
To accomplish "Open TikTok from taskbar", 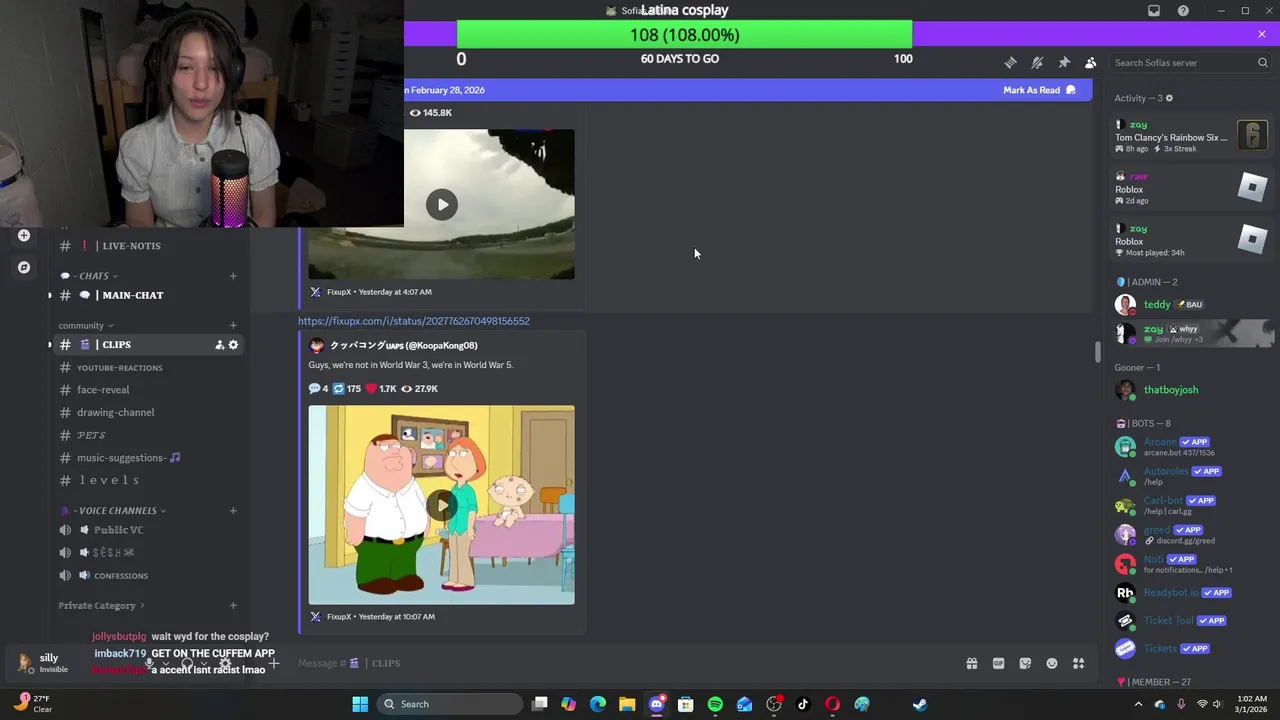I will tap(803, 704).
